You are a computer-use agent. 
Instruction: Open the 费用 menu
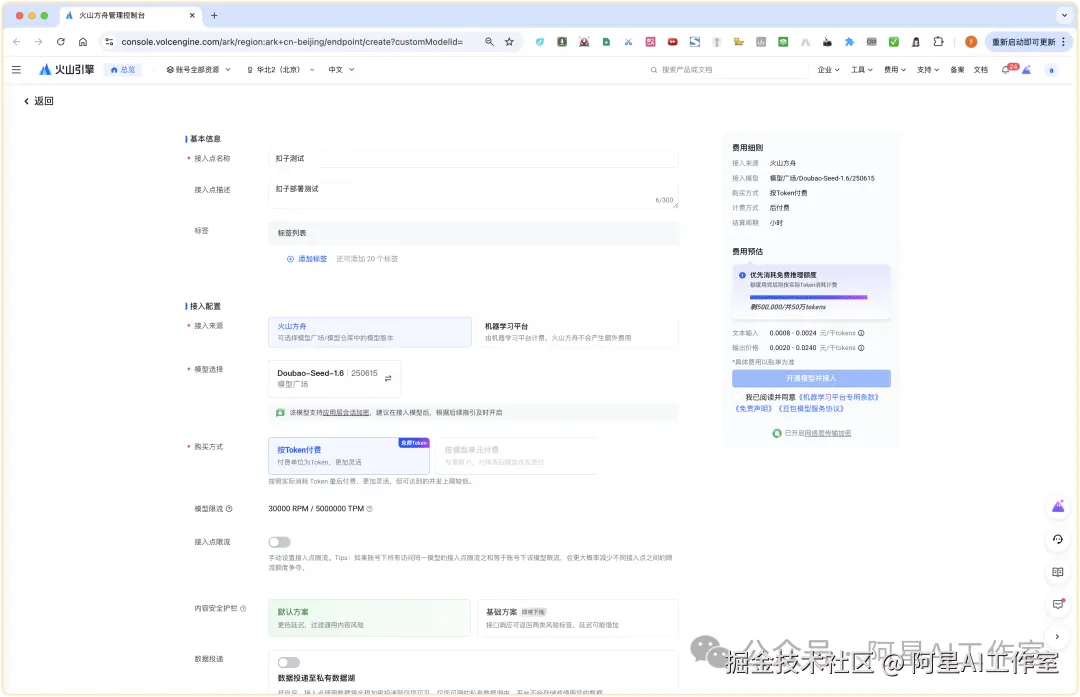tap(895, 70)
